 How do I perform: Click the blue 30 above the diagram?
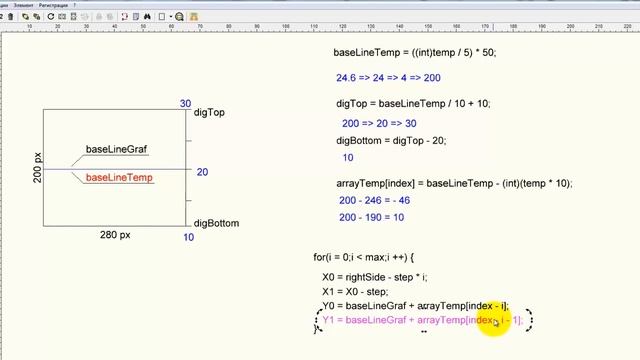tap(185, 104)
